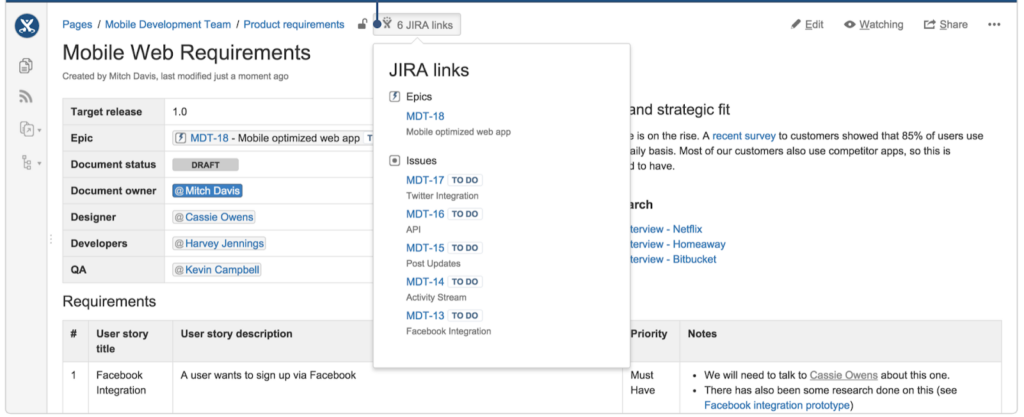1024x417 pixels.
Task: Open MDT-14 Activity Stream issue
Action: point(425,282)
